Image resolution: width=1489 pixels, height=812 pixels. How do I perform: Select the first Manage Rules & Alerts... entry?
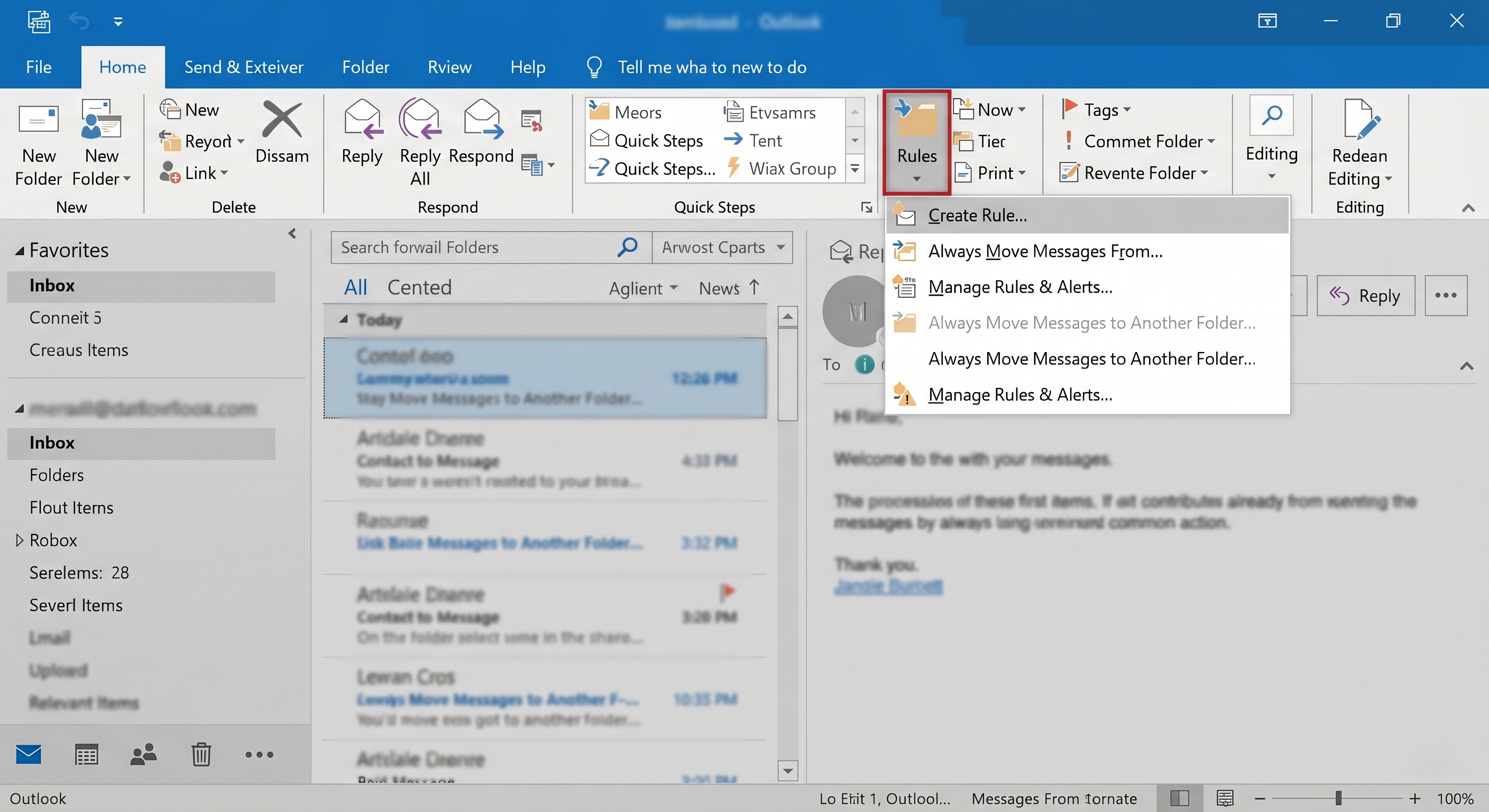pyautogui.click(x=1087, y=287)
